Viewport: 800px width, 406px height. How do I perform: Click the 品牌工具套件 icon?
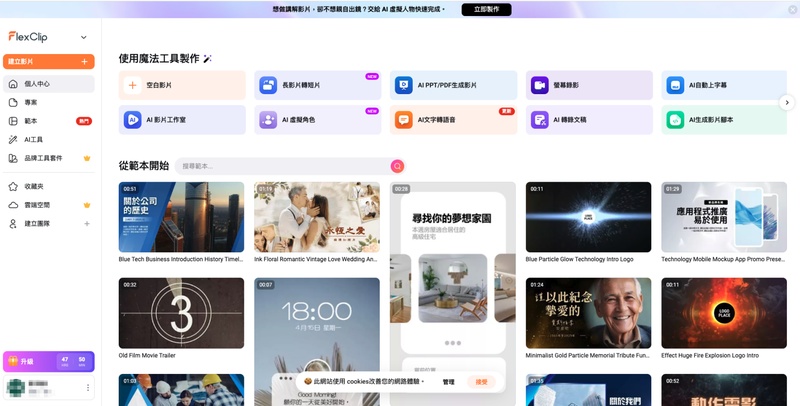click(x=13, y=158)
